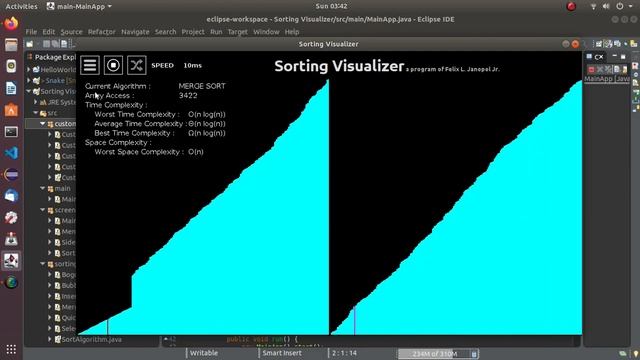Open the Edit menu
Screen dimensions: 640x360
[x=49, y=32]
